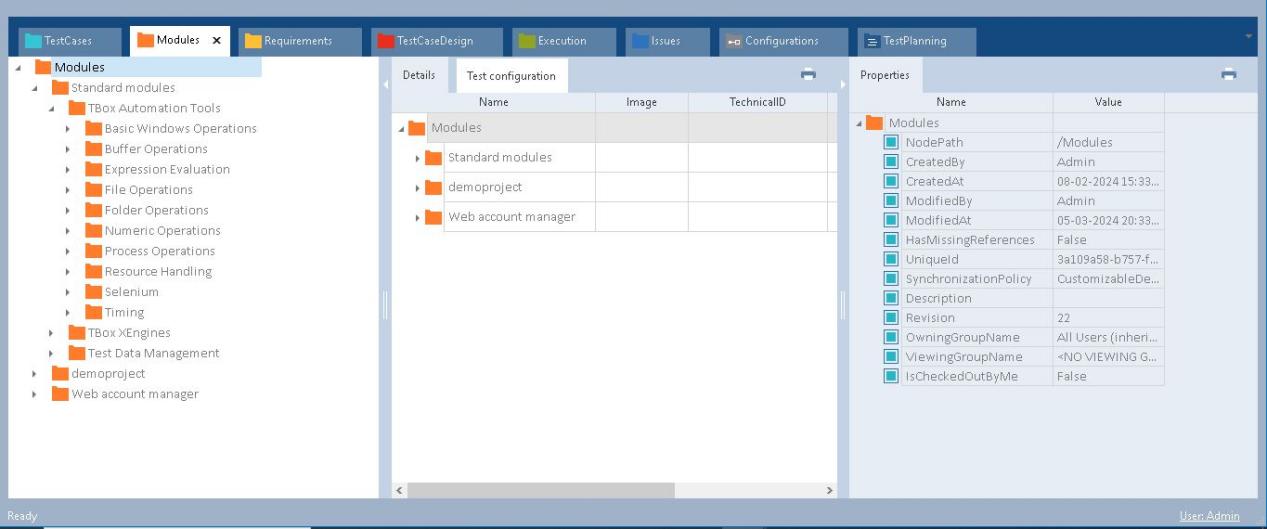Expand the Test Data Management node

pos(52,353)
